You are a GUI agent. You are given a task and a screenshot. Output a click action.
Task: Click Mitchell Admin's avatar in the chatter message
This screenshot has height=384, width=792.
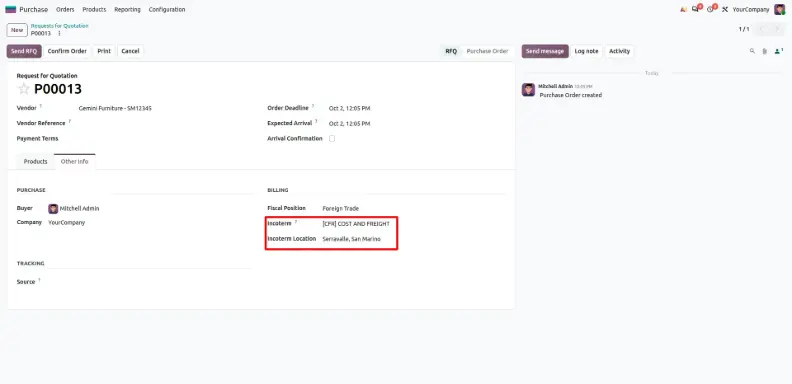pyautogui.click(x=528, y=90)
